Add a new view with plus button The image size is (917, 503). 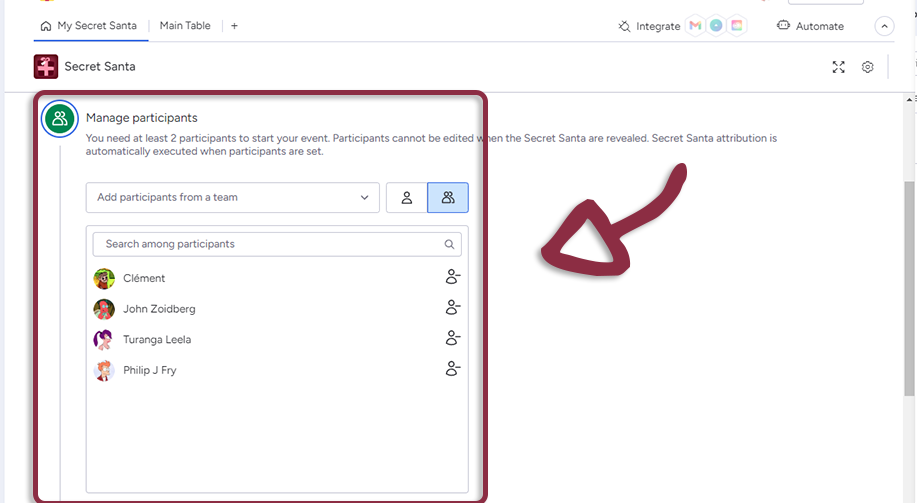[234, 26]
